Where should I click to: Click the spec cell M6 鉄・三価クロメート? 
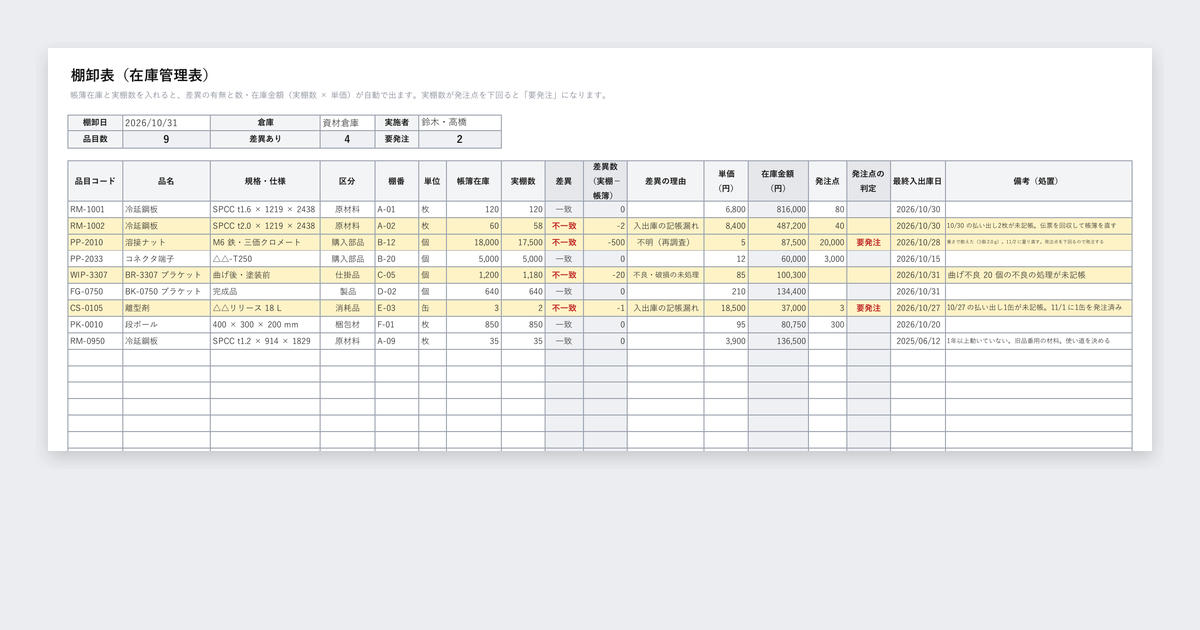tap(265, 242)
